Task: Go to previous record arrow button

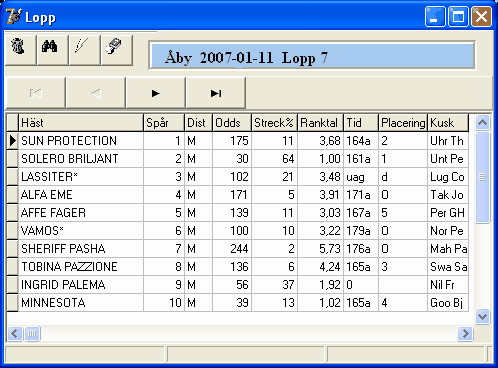Action: (96, 93)
